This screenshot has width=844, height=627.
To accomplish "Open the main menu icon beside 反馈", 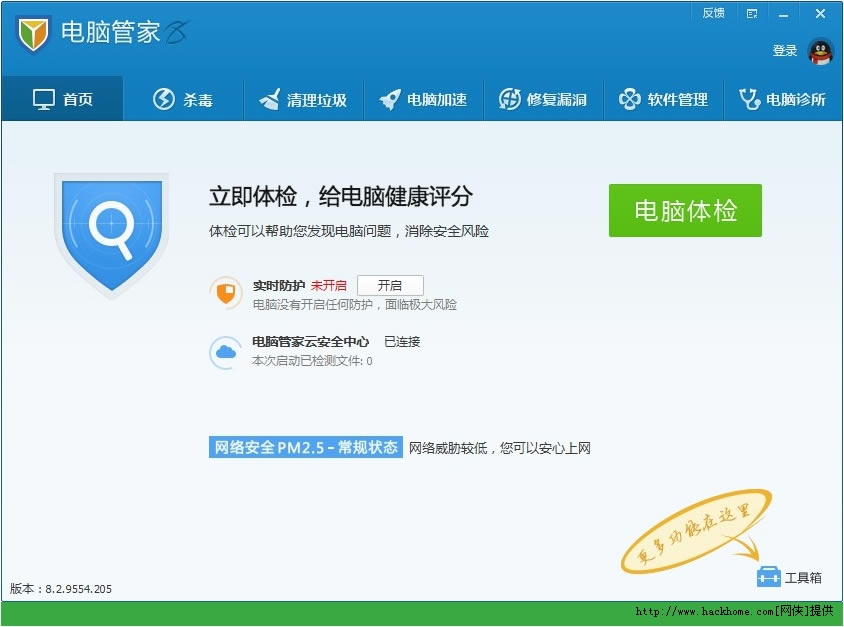I will point(752,13).
